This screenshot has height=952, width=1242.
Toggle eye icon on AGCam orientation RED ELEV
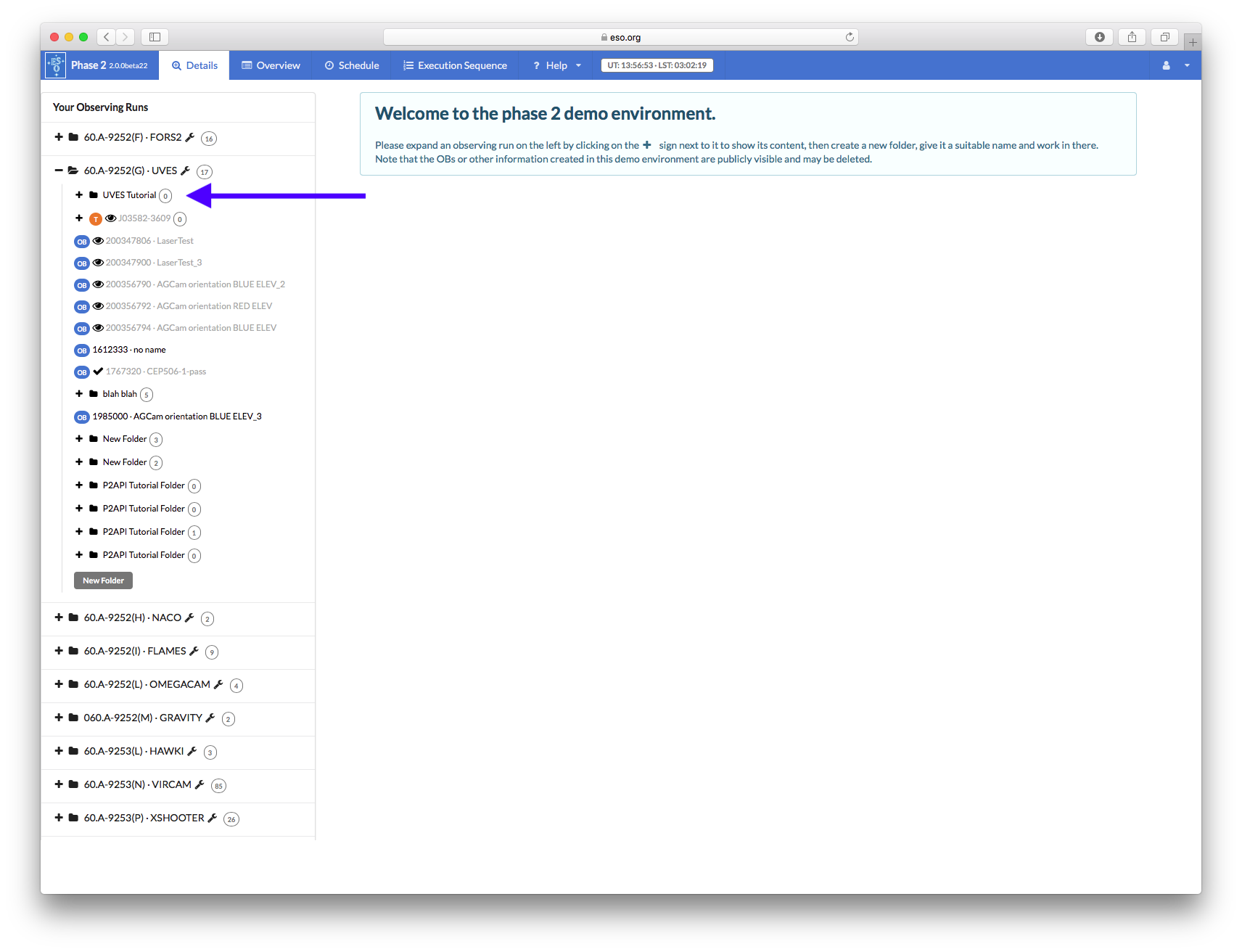pyautogui.click(x=98, y=306)
